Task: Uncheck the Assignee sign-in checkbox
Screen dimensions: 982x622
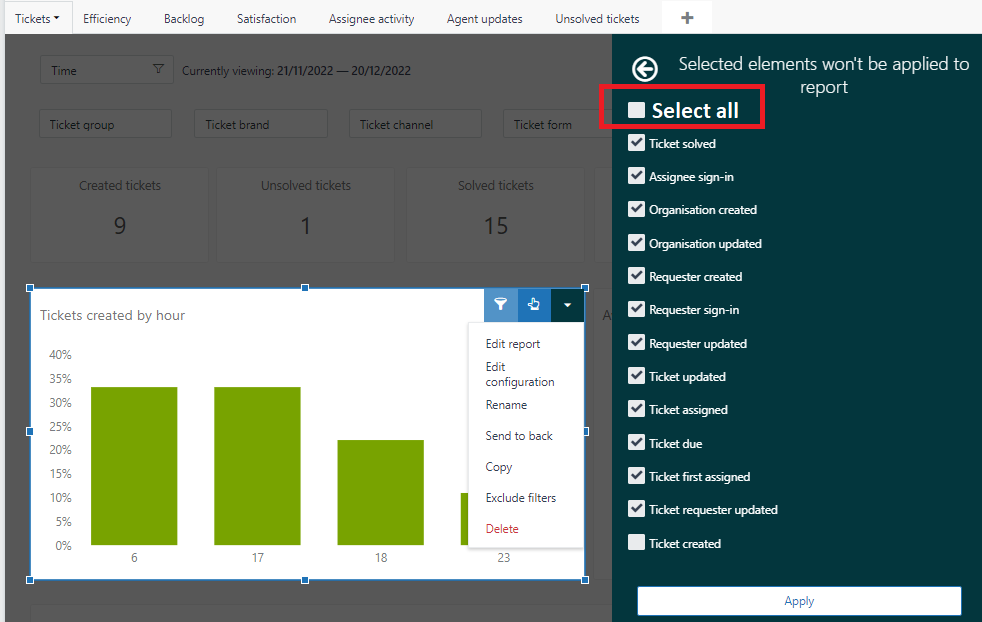Action: pos(636,176)
